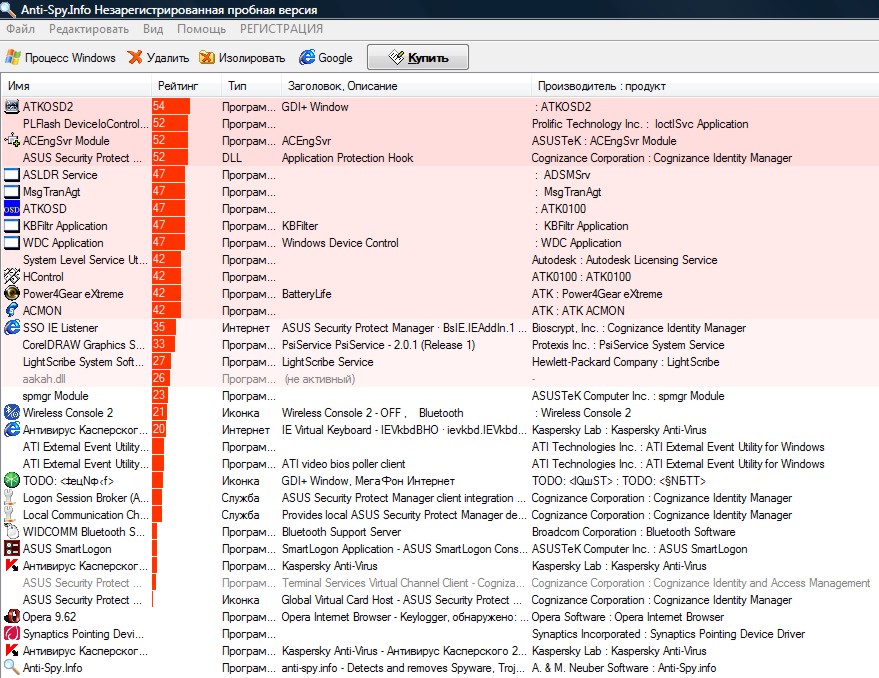Click the Isolate quarantine icon in toolbar

tap(207, 58)
